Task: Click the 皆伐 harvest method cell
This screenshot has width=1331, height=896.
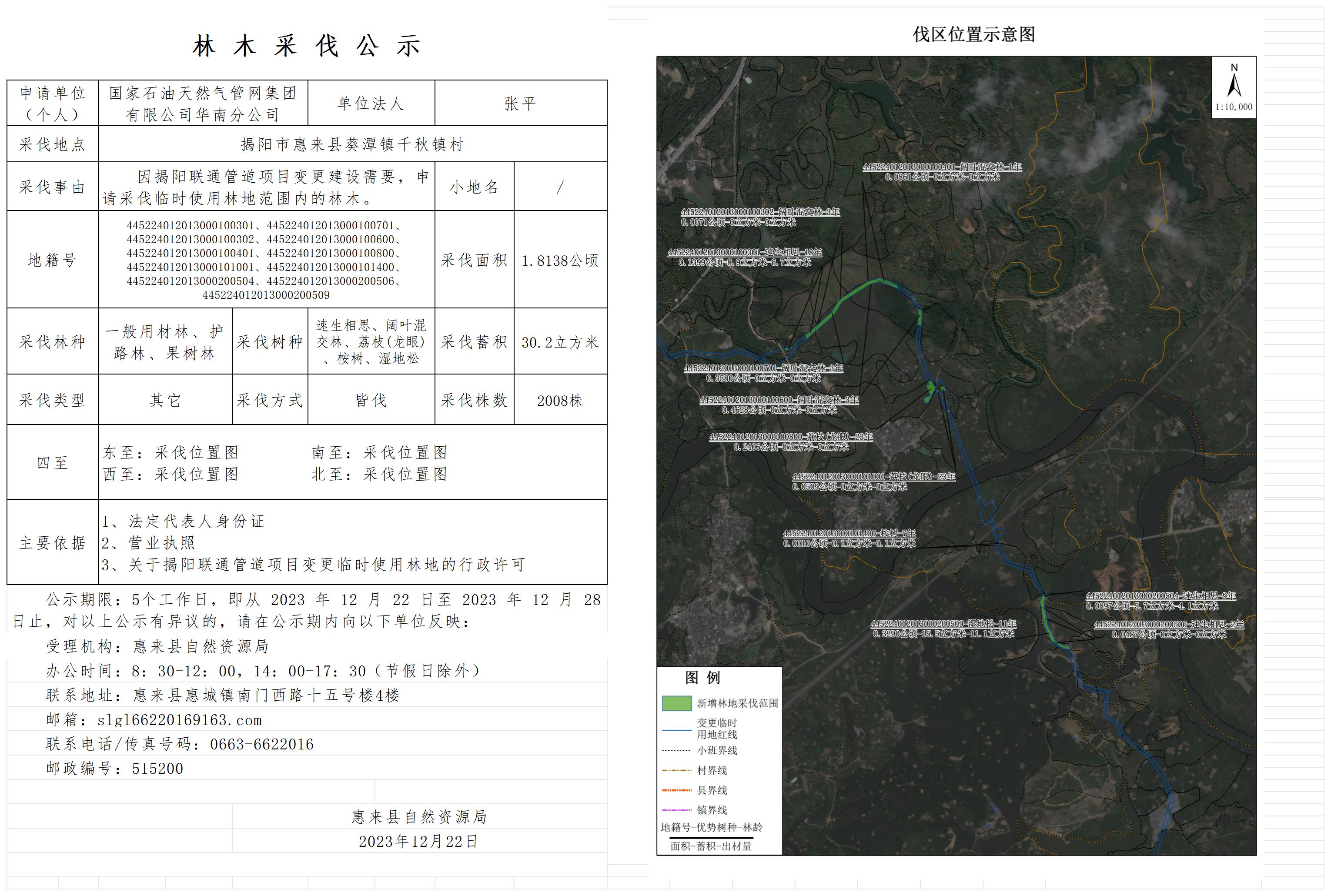Action: (371, 400)
